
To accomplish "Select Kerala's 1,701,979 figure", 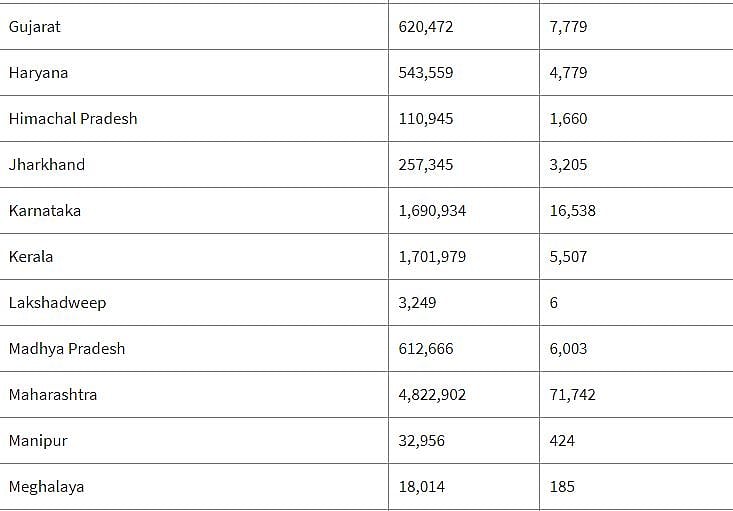I will pos(432,257).
